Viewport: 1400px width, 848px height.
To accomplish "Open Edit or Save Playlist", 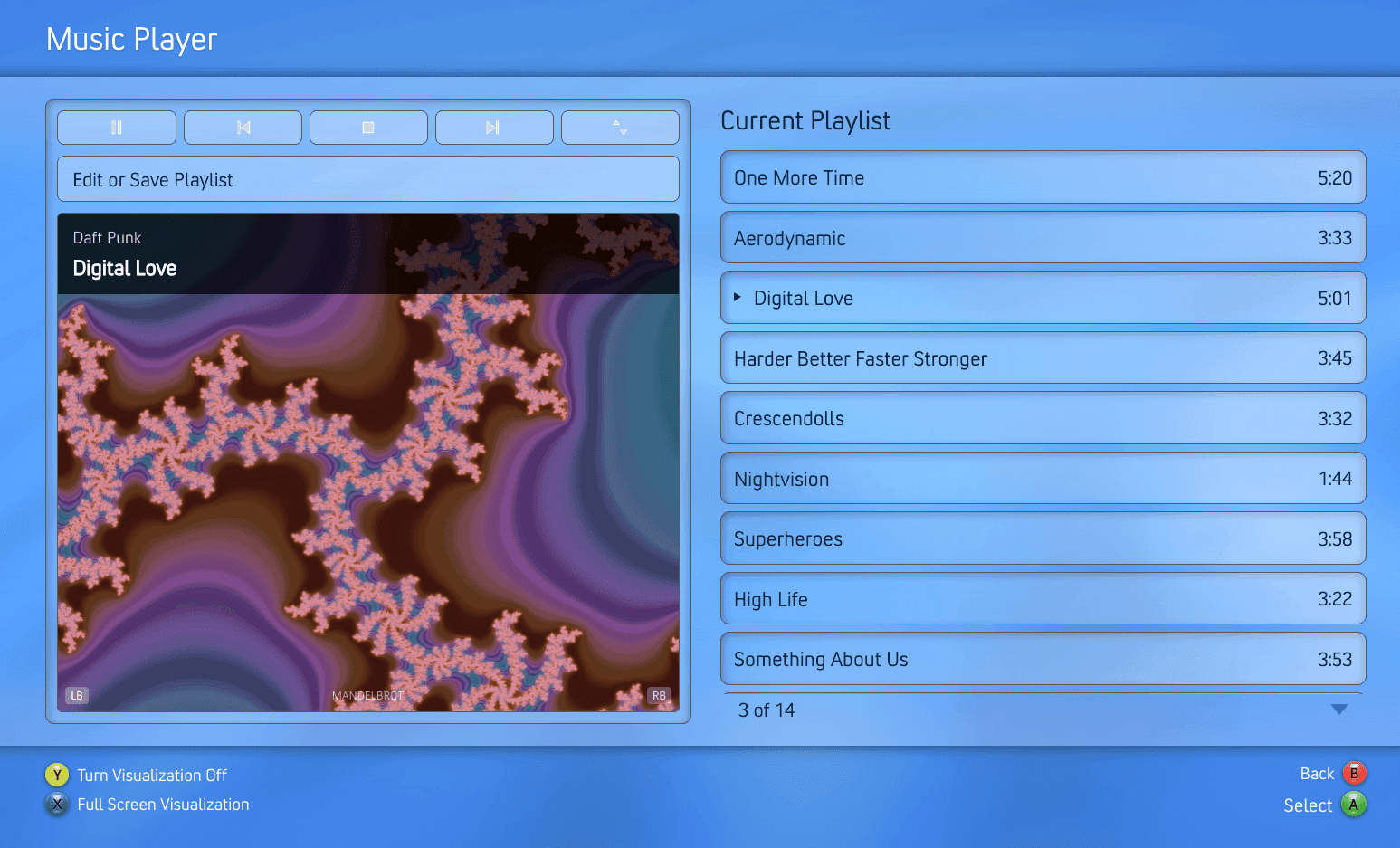I will (x=368, y=179).
